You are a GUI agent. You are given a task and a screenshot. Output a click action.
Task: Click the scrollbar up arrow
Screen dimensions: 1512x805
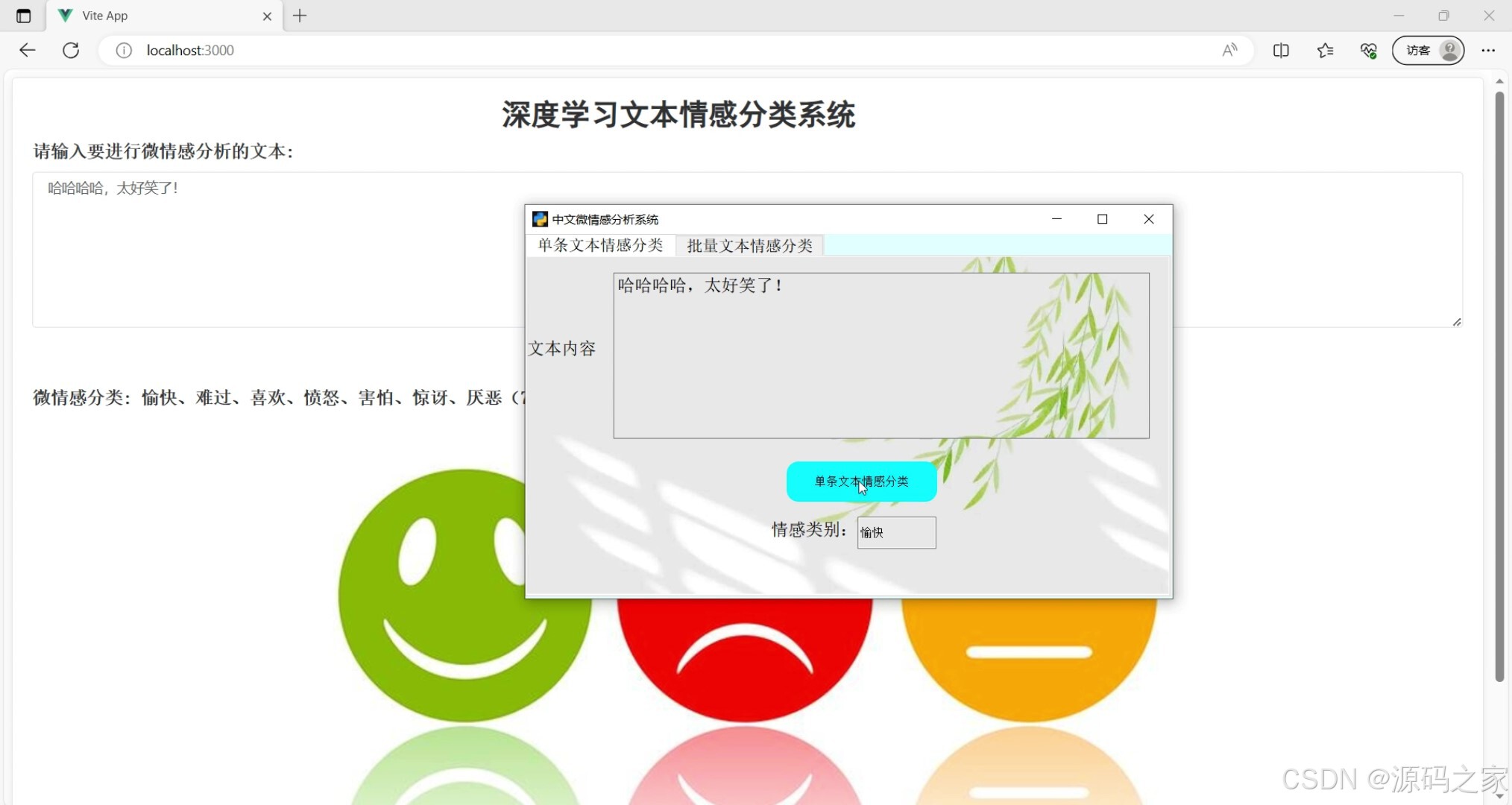(1499, 80)
